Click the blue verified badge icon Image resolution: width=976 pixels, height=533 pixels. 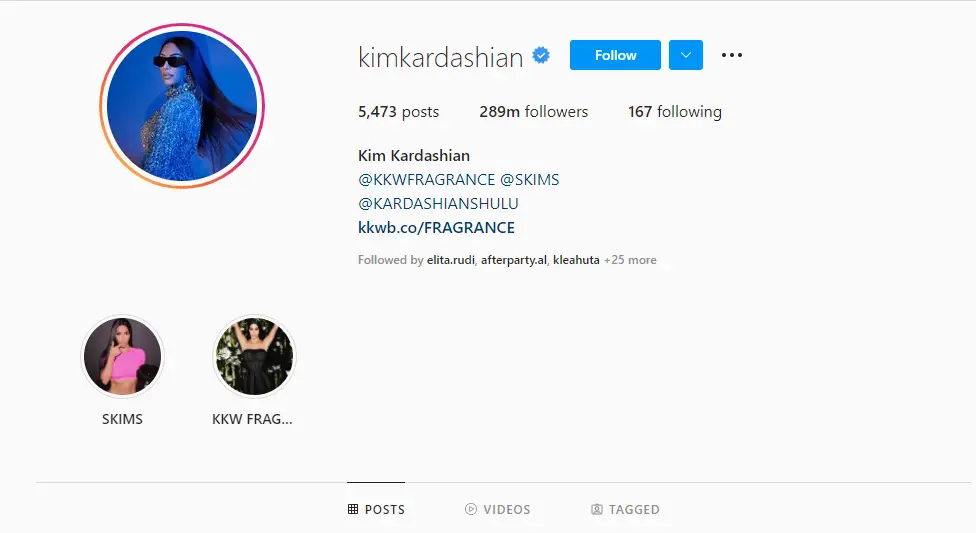click(x=541, y=55)
